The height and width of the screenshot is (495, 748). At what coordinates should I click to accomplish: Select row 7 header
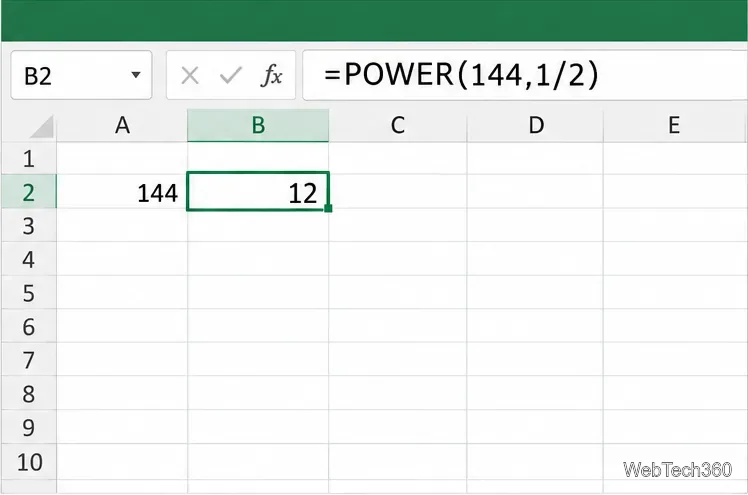click(29, 360)
